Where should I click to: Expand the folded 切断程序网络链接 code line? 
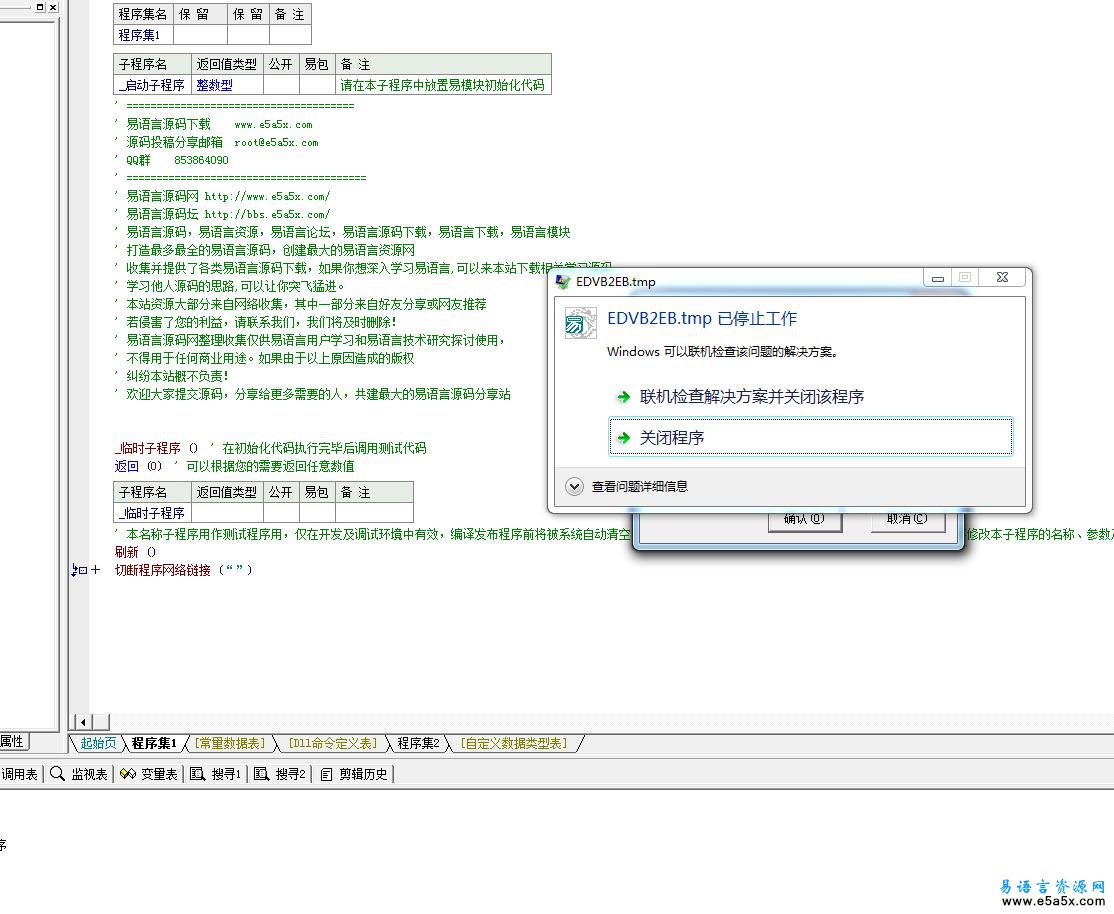(x=95, y=570)
